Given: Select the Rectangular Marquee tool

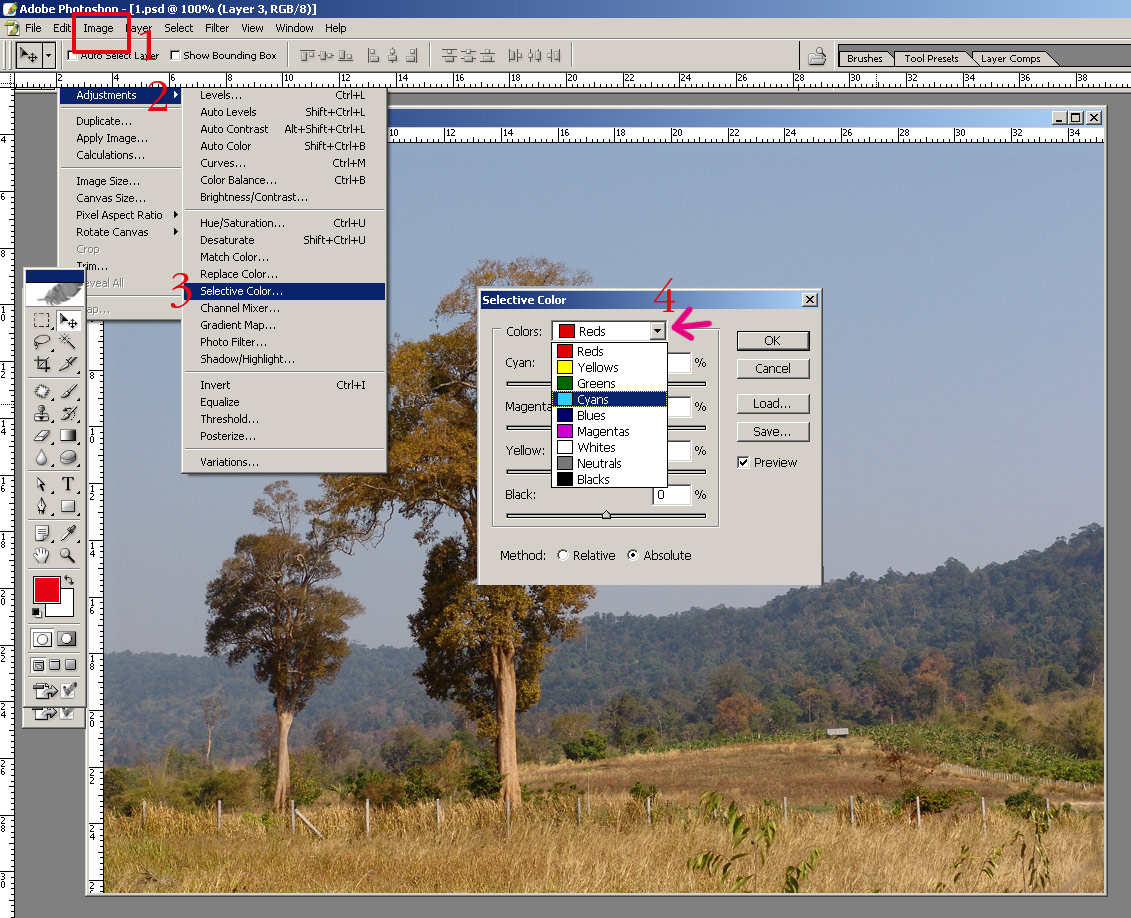Looking at the screenshot, I should 42,321.
